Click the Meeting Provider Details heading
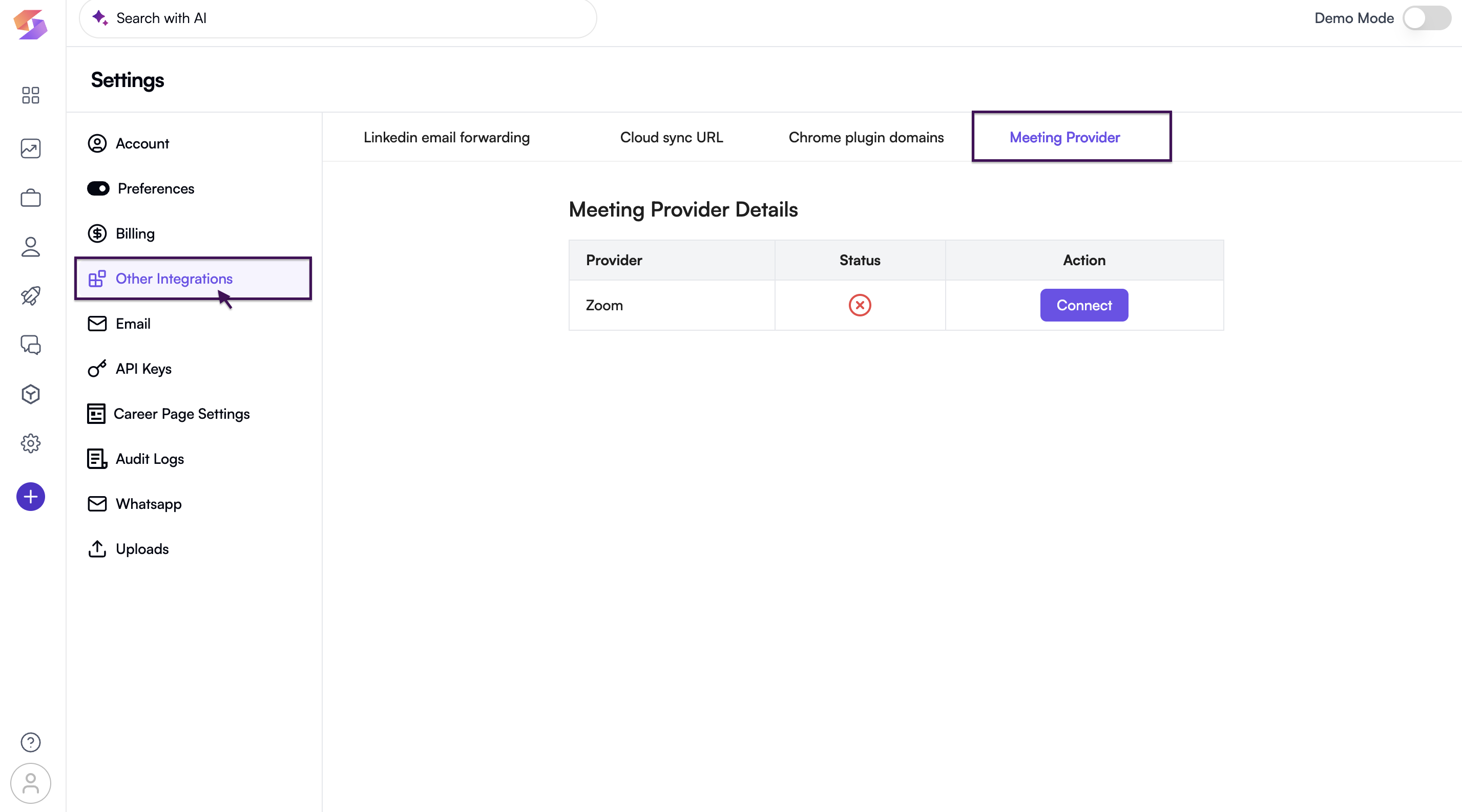Viewport: 1462px width, 812px height. pos(683,210)
